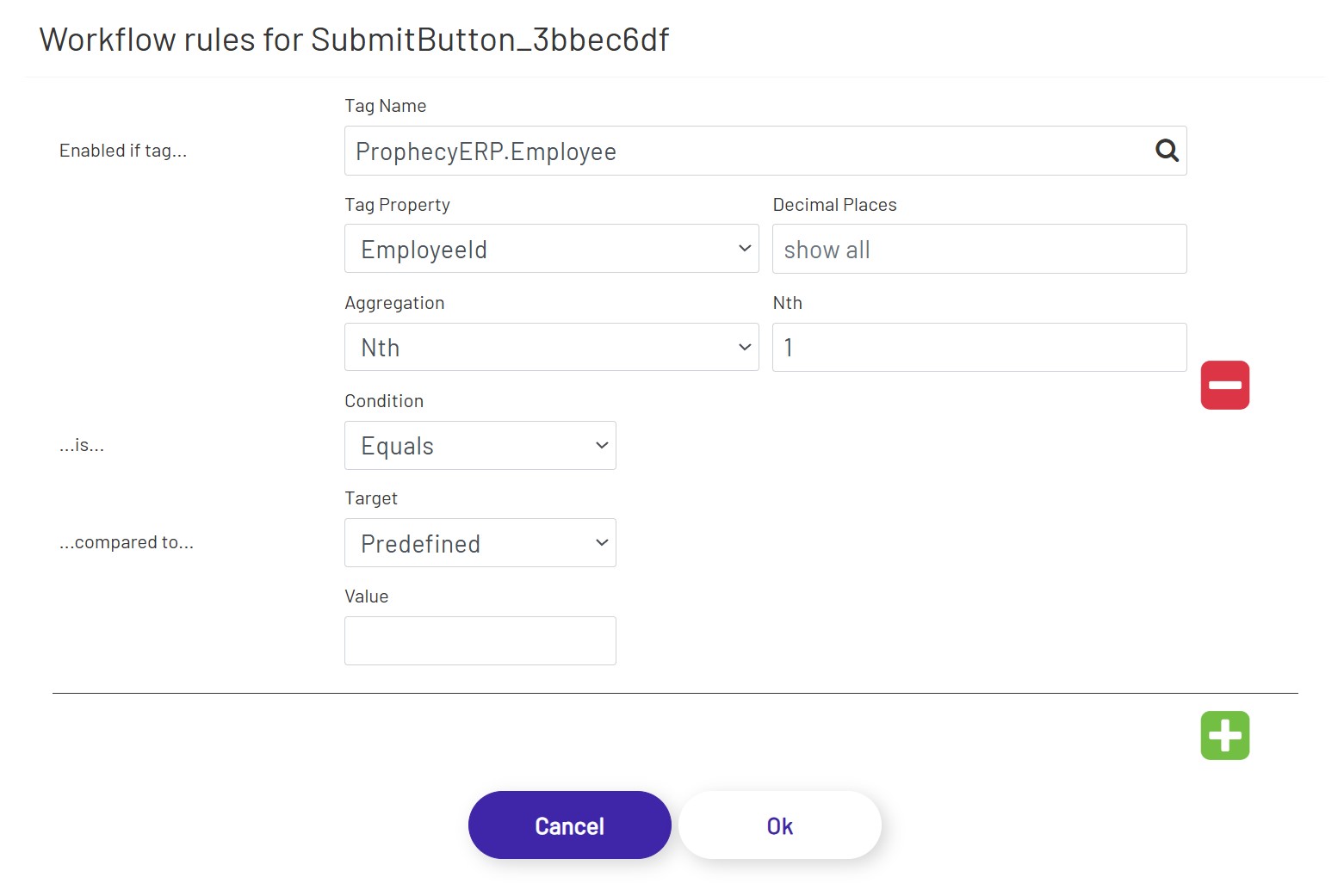Click the ...compared to... label

[x=126, y=542]
